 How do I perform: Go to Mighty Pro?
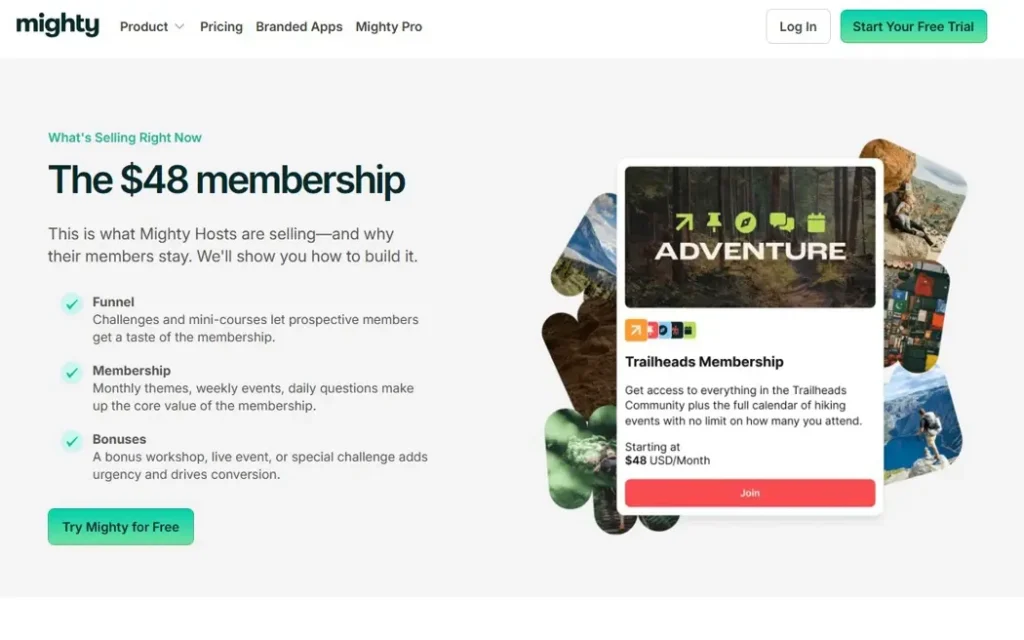(389, 27)
